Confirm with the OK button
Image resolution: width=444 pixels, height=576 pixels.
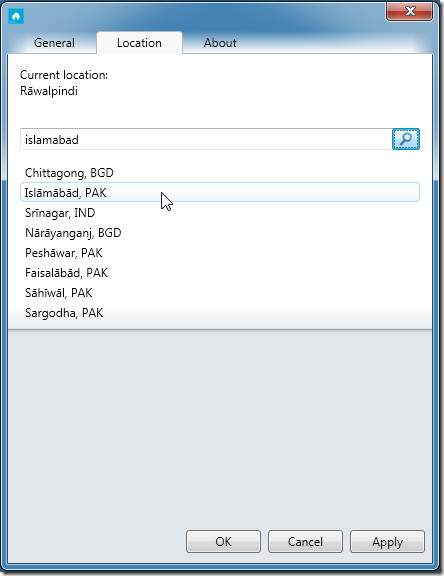[x=223, y=541]
